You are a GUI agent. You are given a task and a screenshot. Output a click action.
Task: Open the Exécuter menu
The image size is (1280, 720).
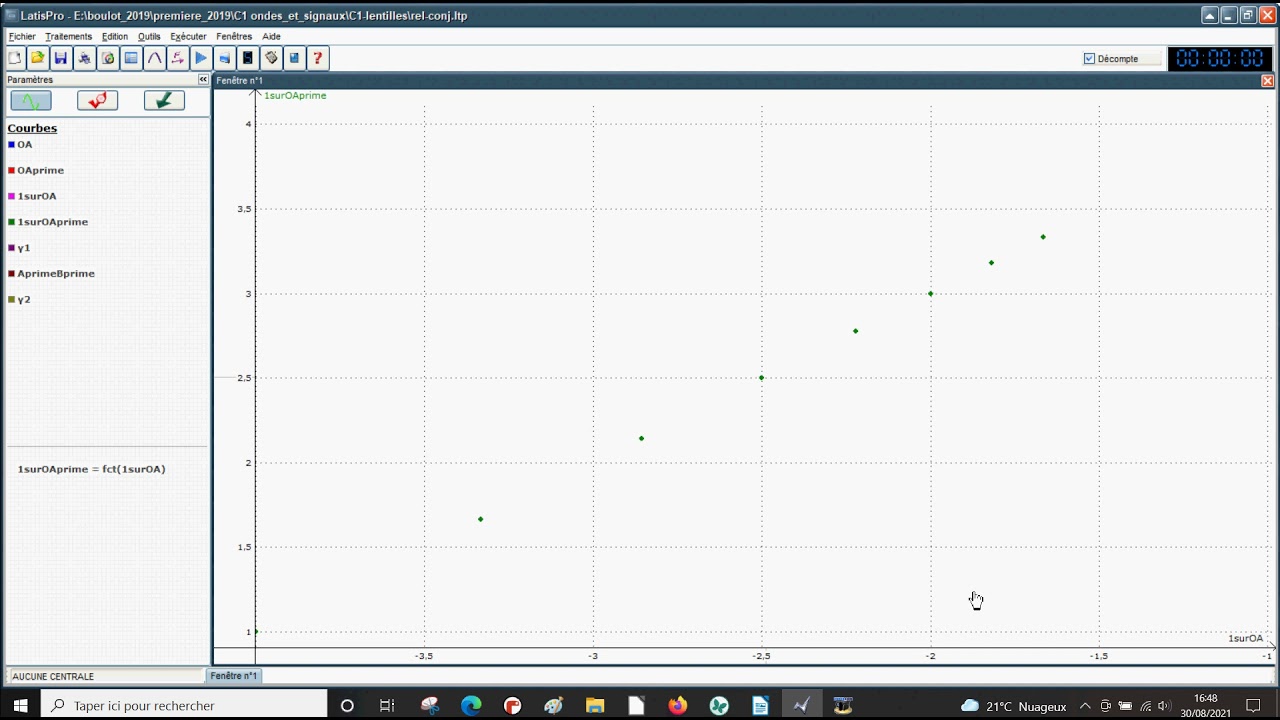[188, 36]
